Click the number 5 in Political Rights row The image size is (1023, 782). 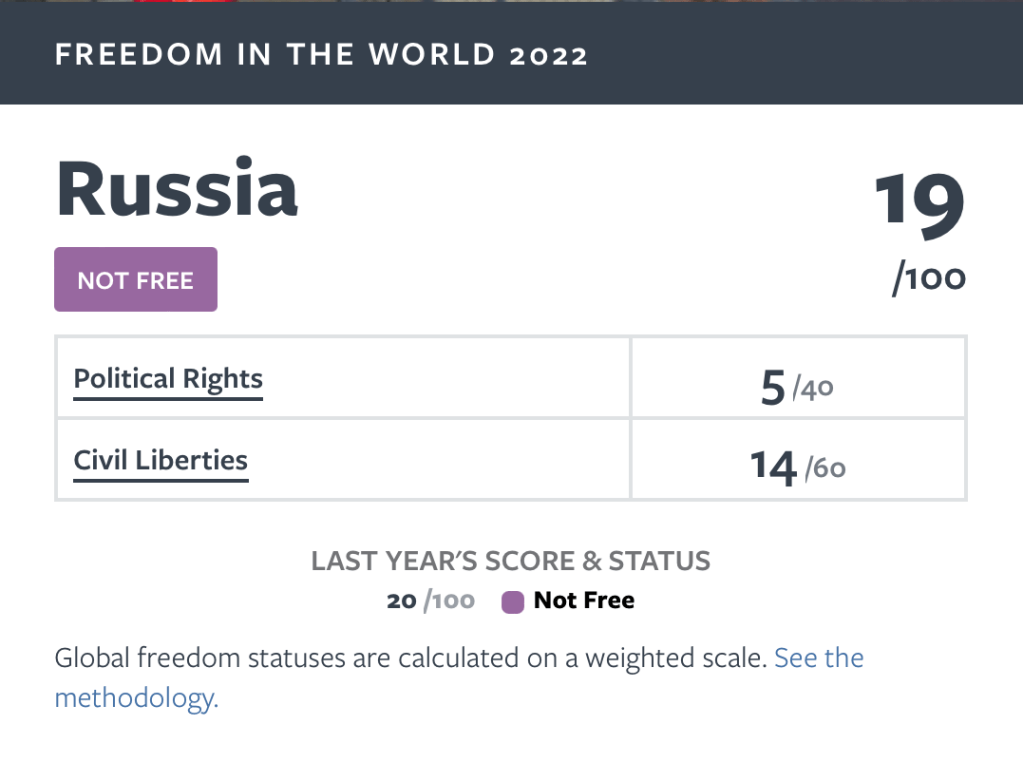[x=772, y=387]
